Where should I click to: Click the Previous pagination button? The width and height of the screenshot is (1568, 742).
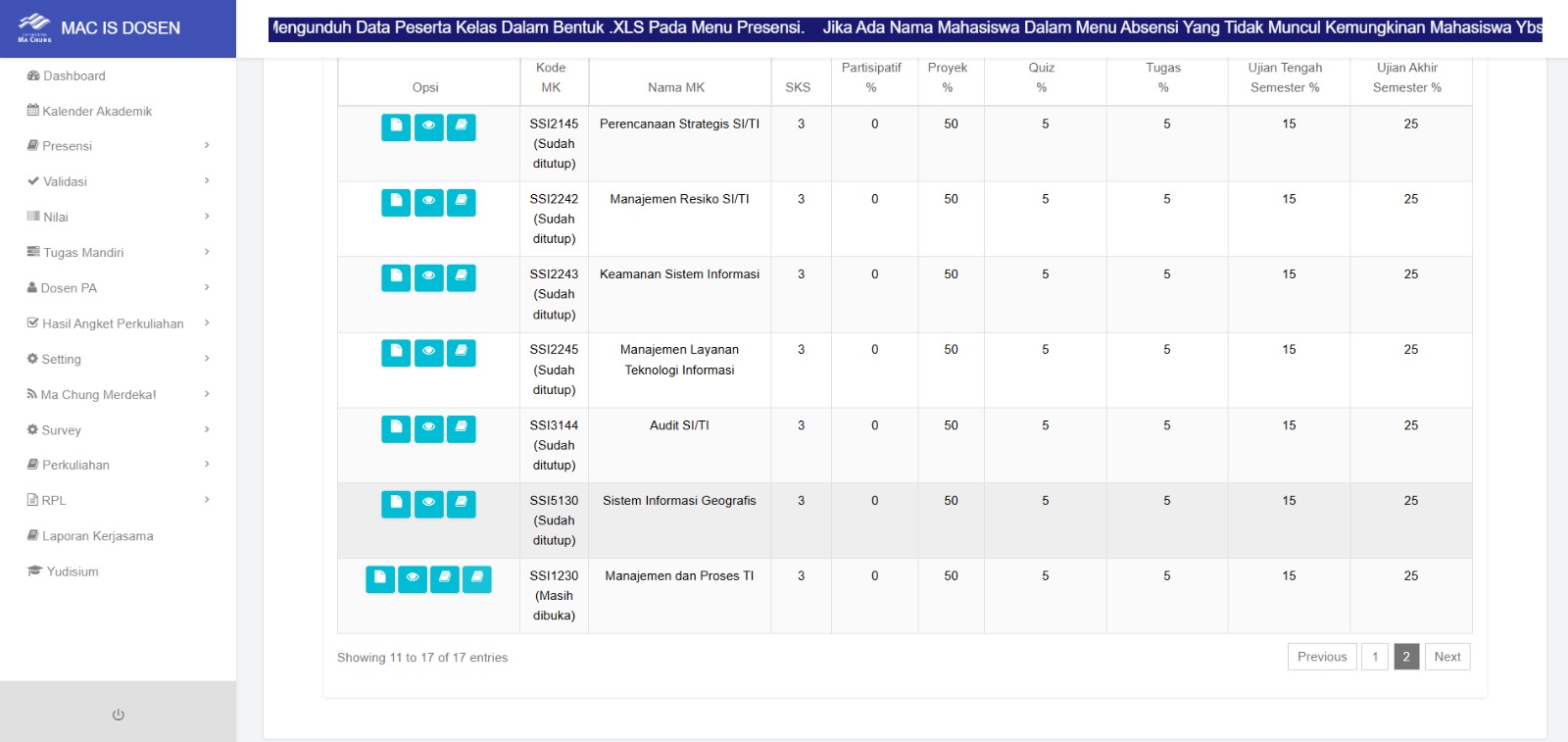coord(1322,657)
